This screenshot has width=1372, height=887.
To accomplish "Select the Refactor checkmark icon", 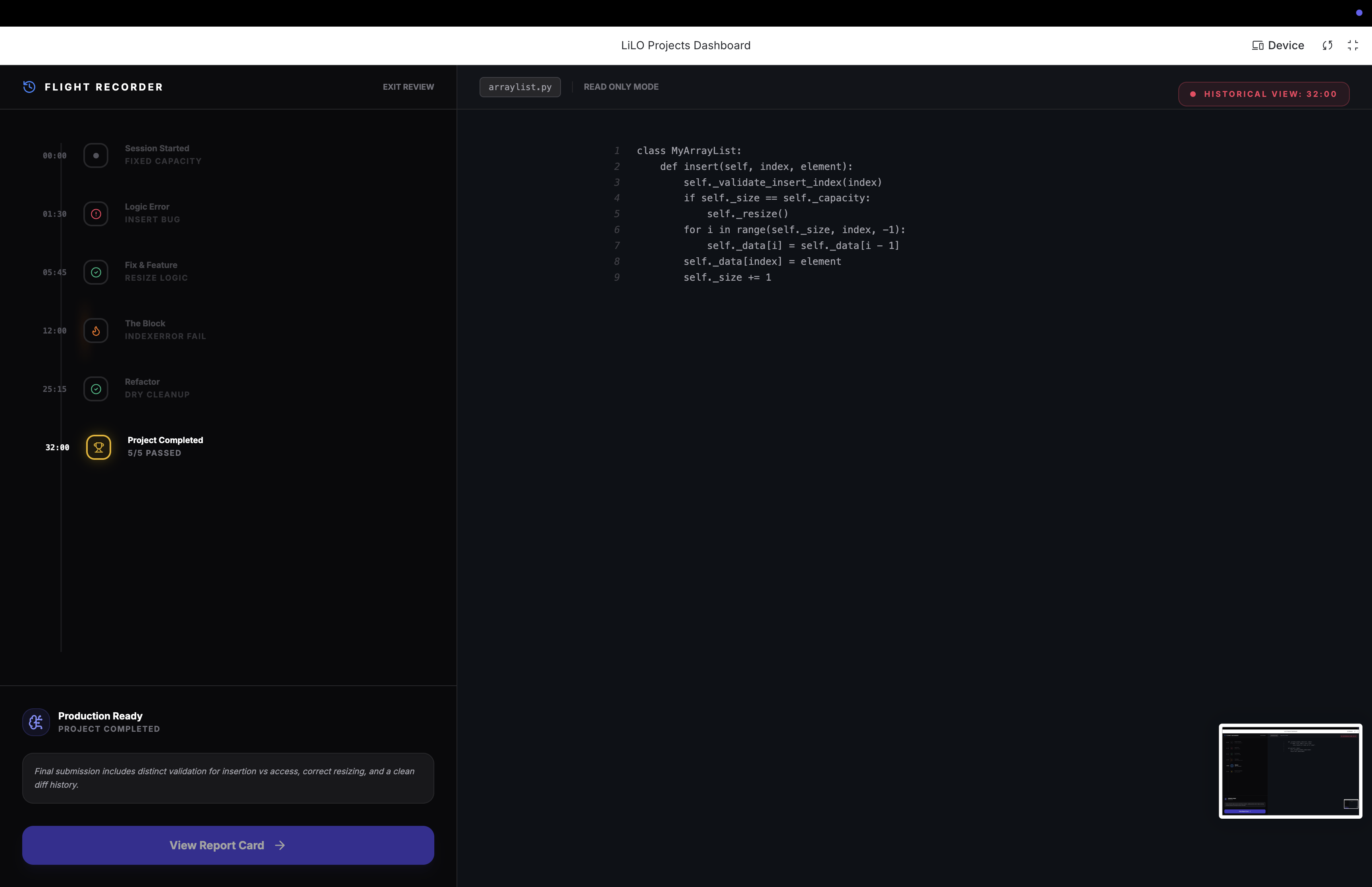I will [x=96, y=389].
